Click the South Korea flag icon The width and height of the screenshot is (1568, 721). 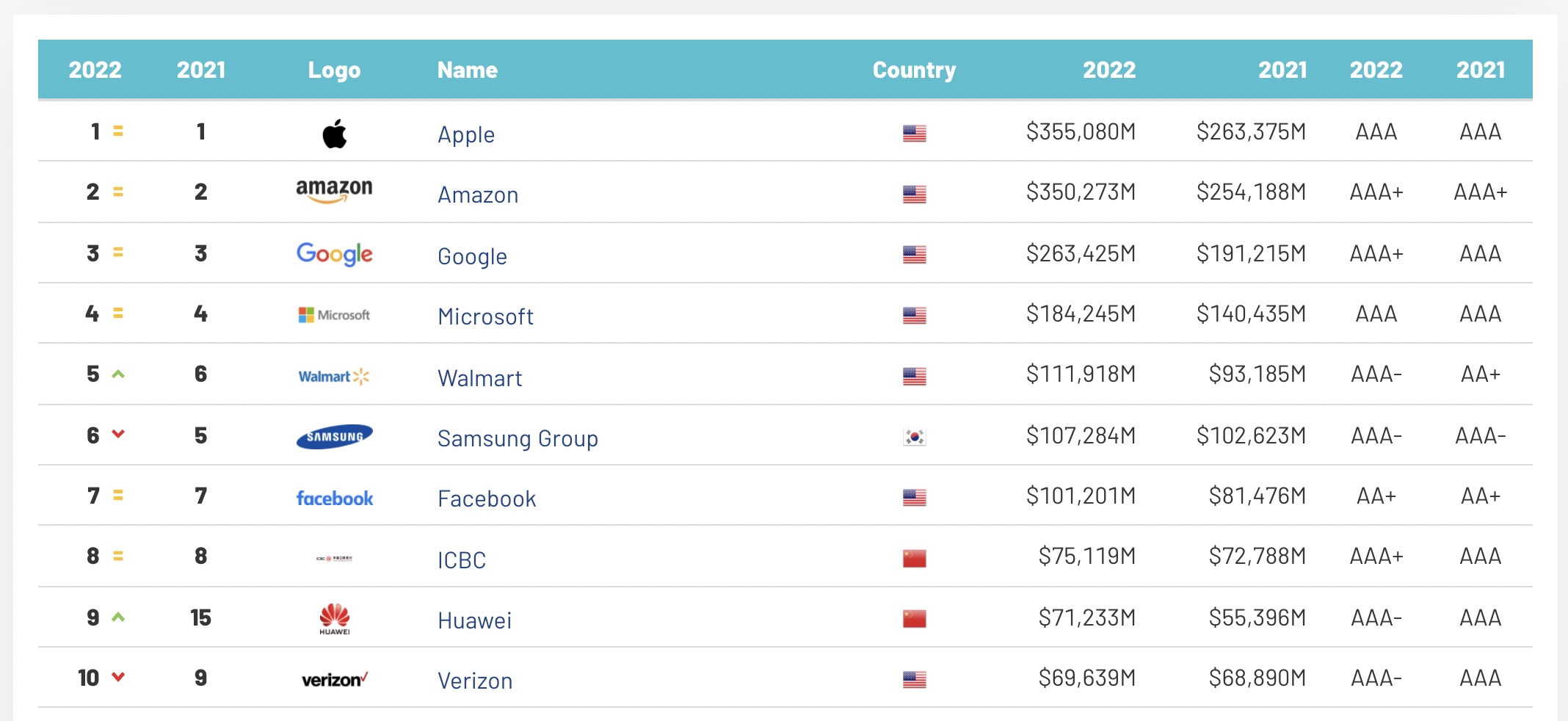point(914,437)
